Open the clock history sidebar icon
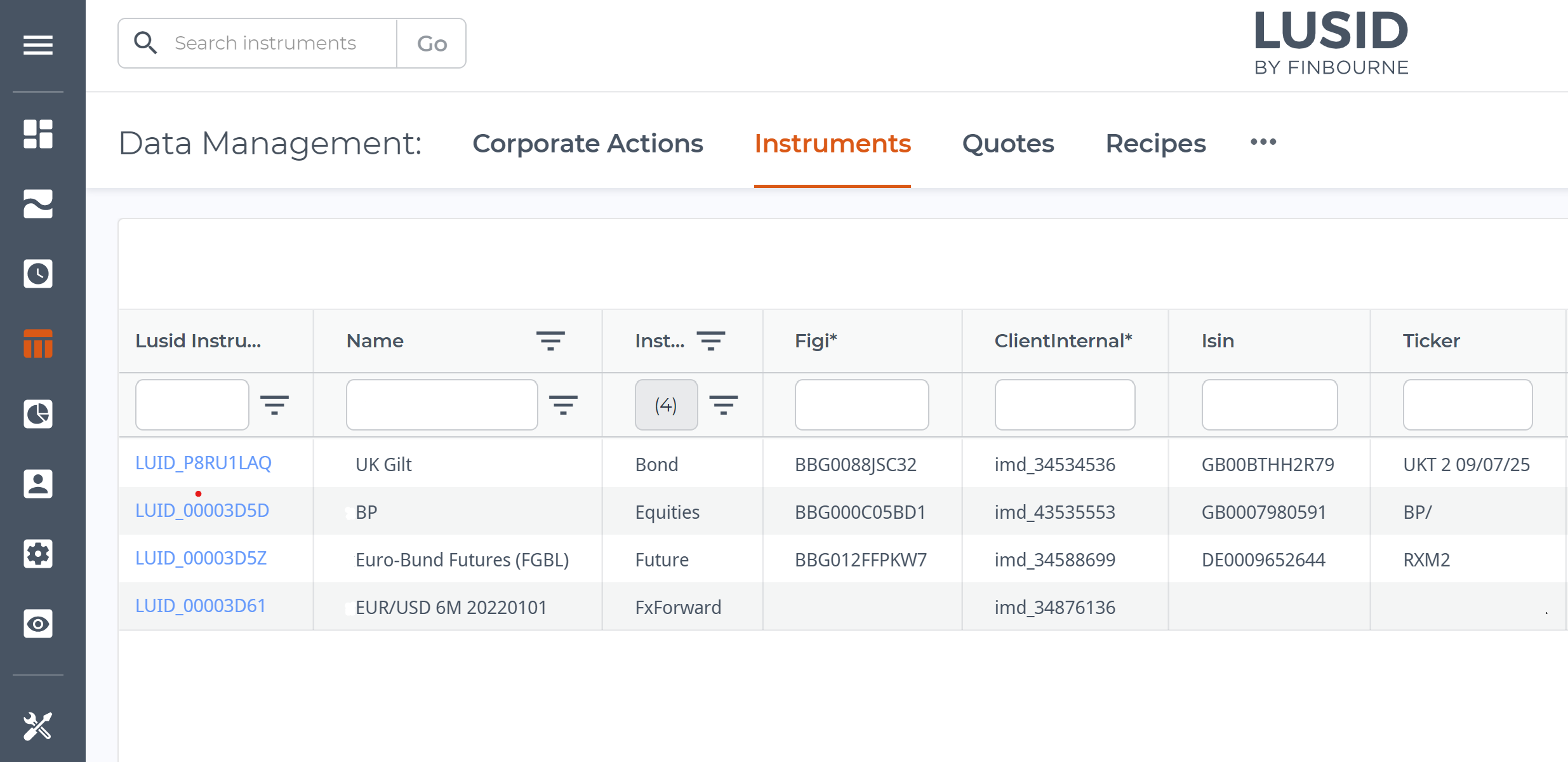The width and height of the screenshot is (1568, 762). tap(38, 274)
